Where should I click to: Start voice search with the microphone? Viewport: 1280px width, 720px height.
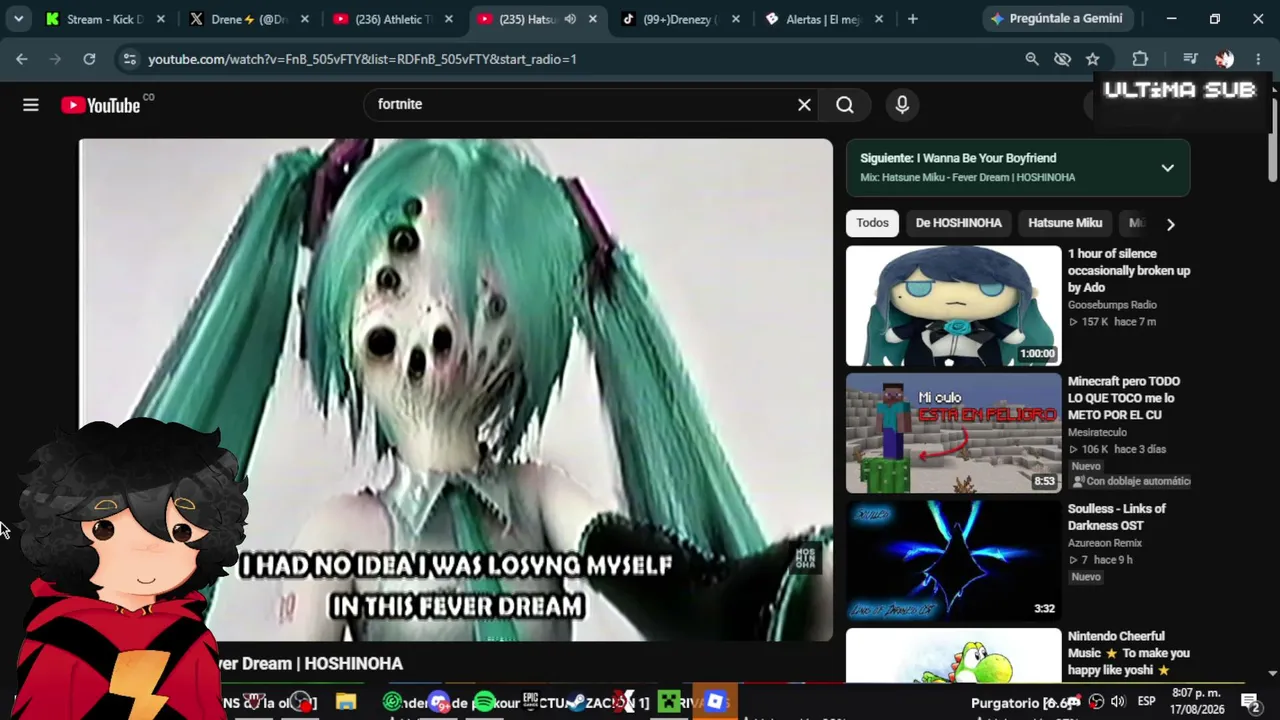(x=902, y=104)
